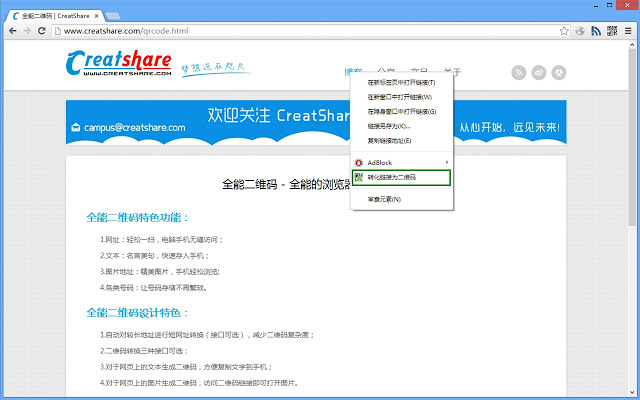The image size is (640, 400).
Task: Click the line 3.对于网页上的文本生成二维码
Action: [186, 367]
